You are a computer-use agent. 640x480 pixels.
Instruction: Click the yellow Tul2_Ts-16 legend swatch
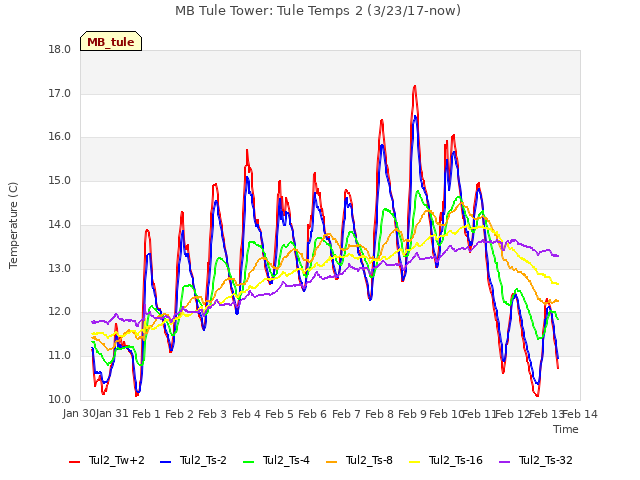point(414,461)
